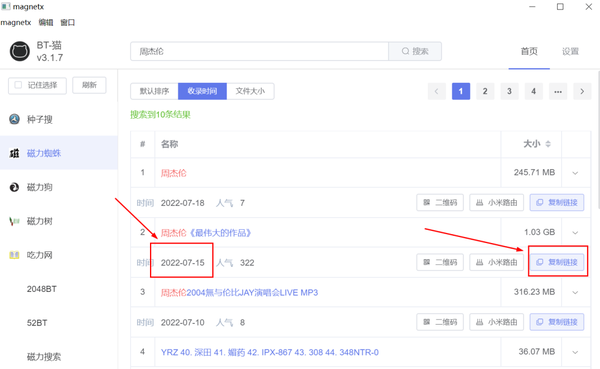Show 二维码 for the 2022-07-10 entry
Screen dimensions: 600x369
tap(440, 322)
